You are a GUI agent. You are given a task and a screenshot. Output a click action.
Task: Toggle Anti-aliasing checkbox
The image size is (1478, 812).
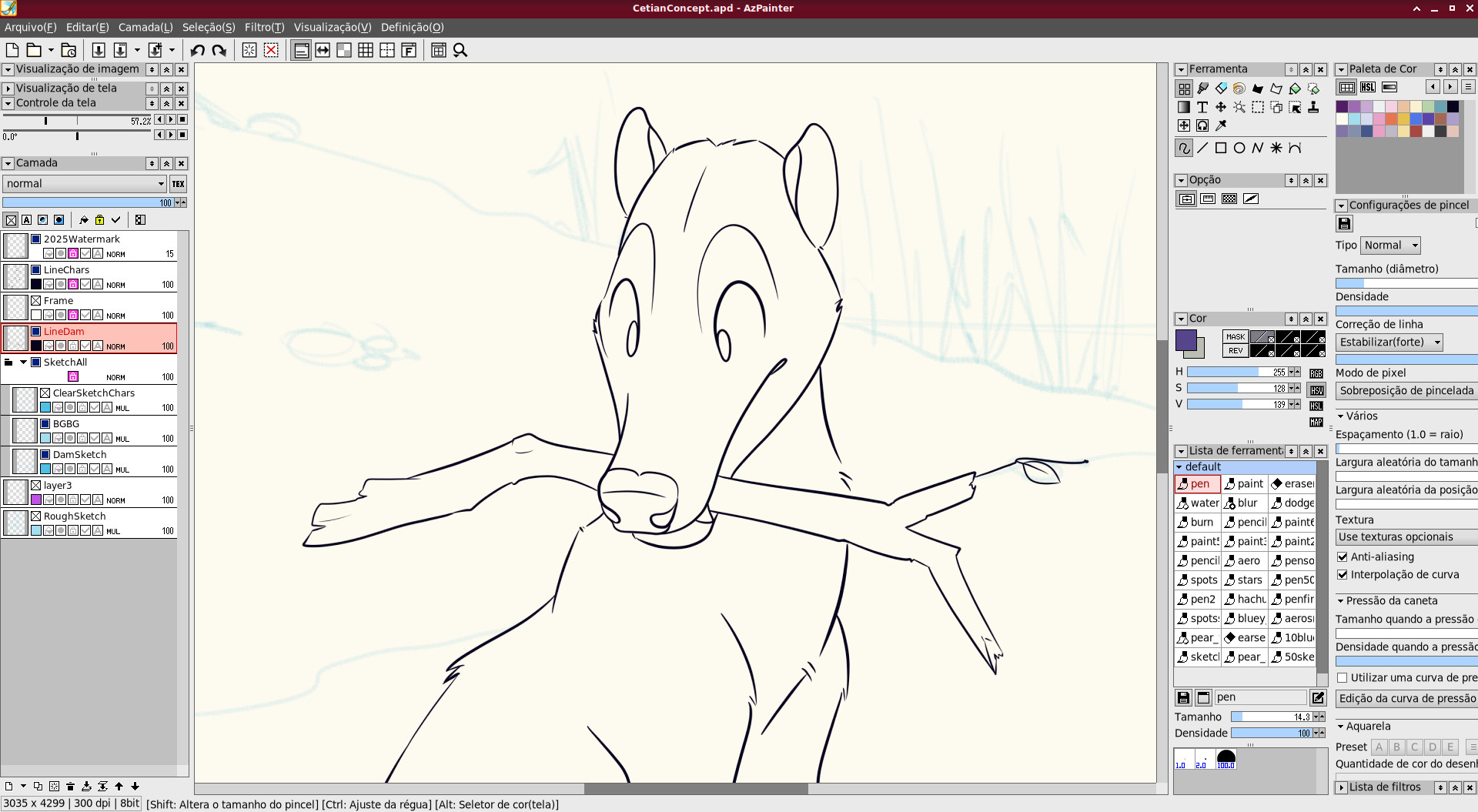coord(1343,556)
